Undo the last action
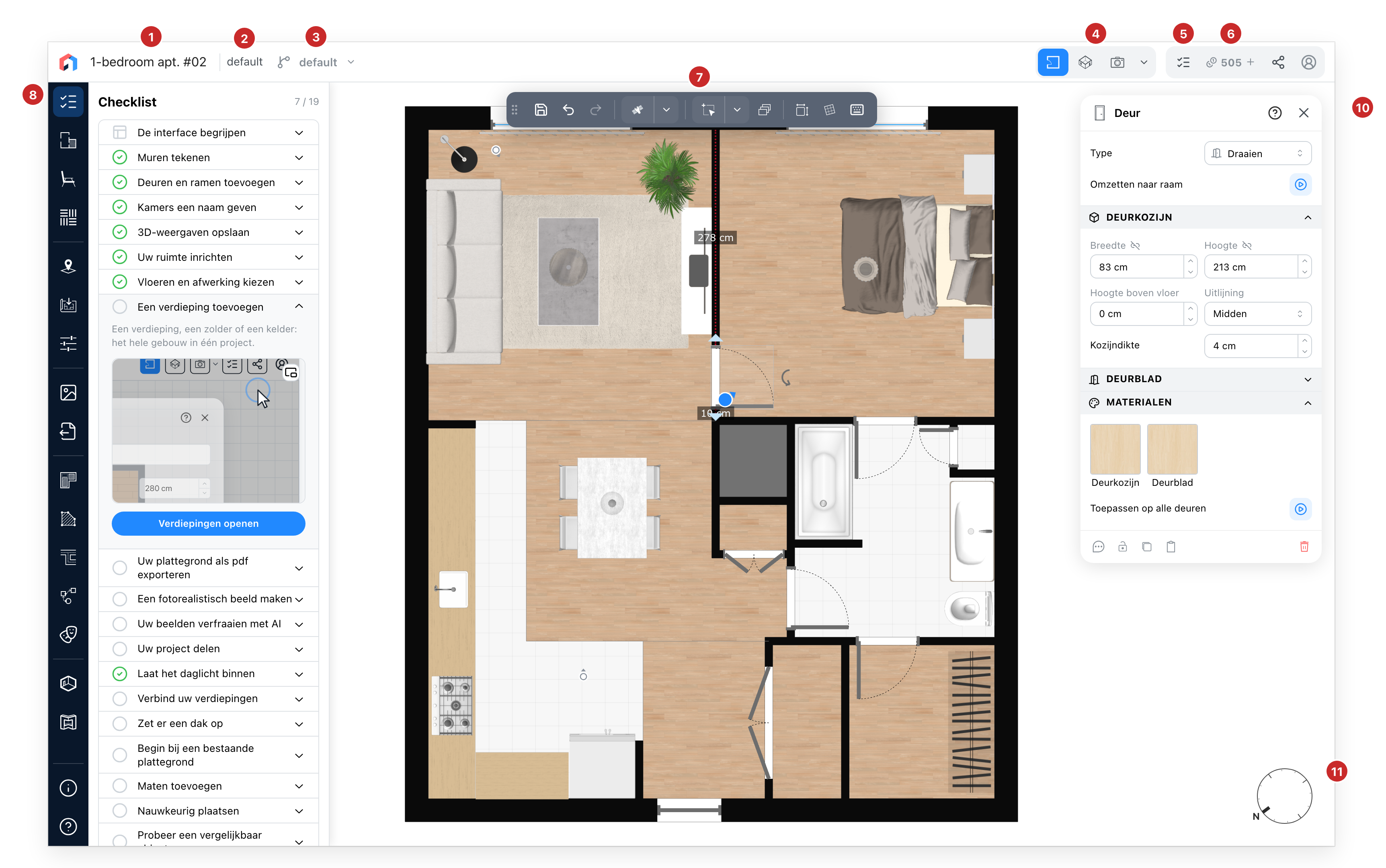 click(x=568, y=110)
